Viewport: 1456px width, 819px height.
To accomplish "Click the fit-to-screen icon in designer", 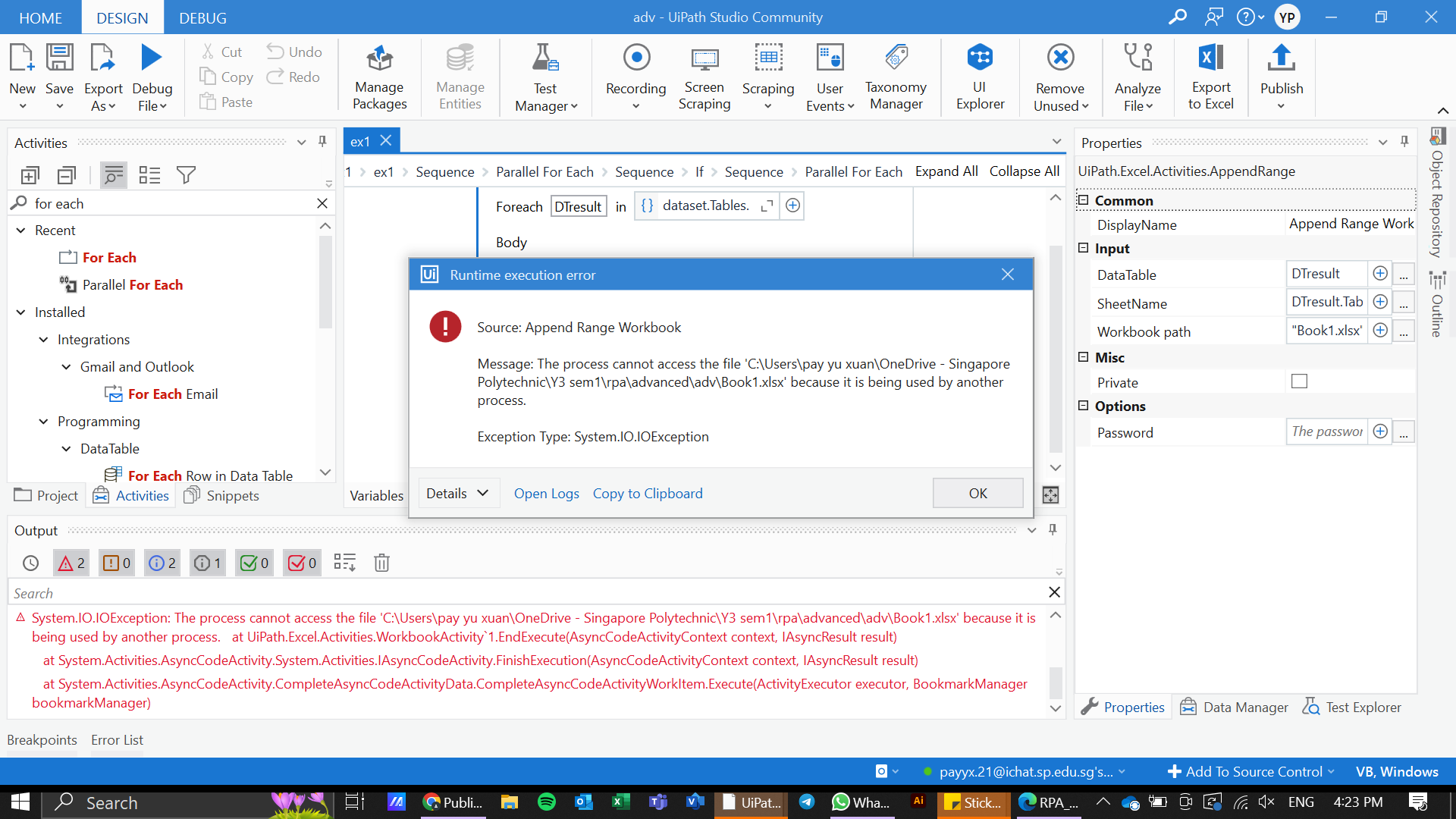I will 1050,495.
